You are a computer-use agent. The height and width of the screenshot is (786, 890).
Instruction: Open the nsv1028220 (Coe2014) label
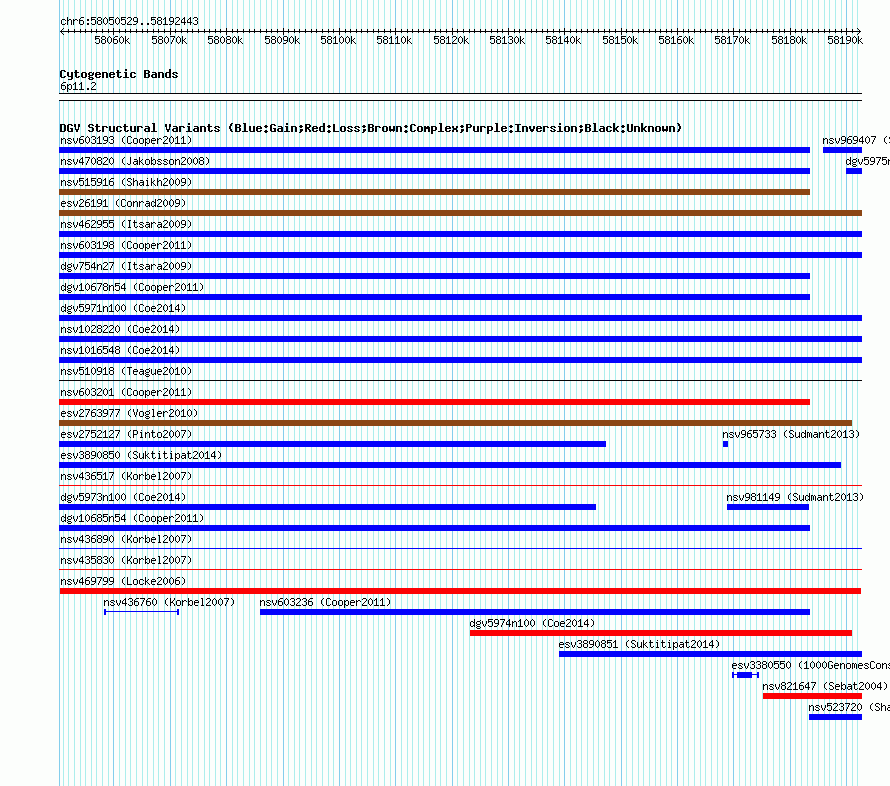[120, 329]
